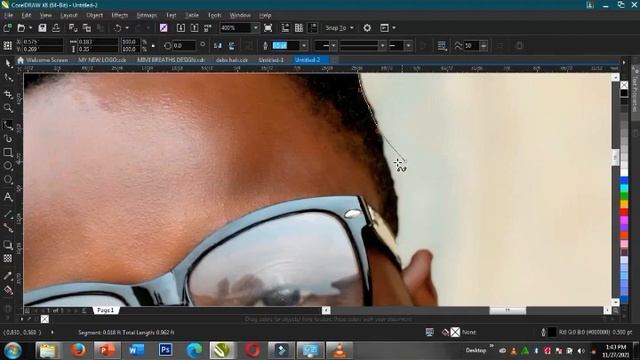Select the Interactive Fill tool
The image size is (640, 360).
(8, 290)
